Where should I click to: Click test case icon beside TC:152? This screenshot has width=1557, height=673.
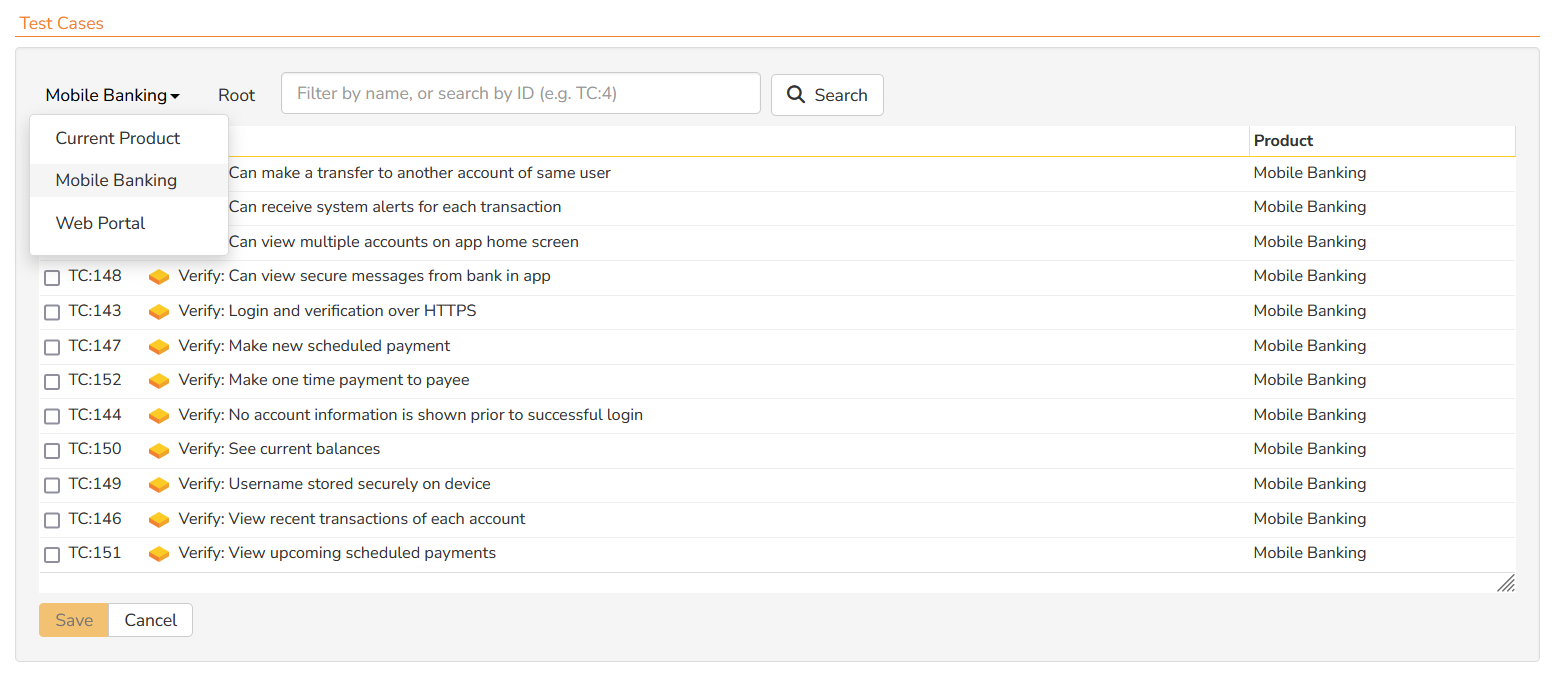[x=158, y=381]
